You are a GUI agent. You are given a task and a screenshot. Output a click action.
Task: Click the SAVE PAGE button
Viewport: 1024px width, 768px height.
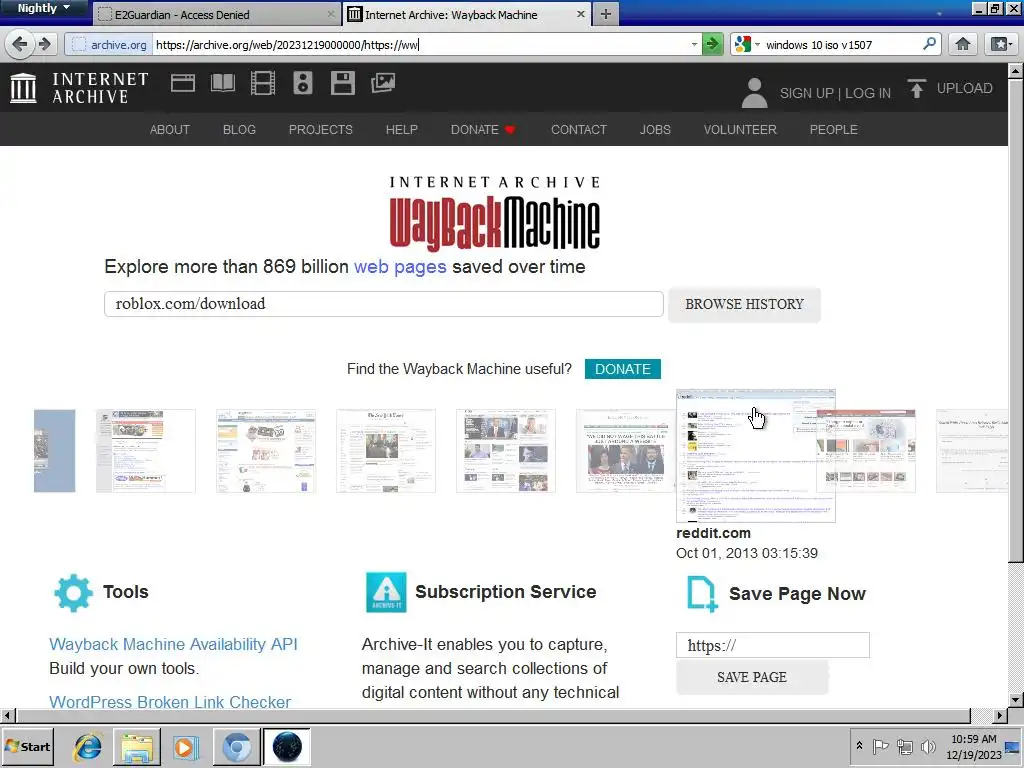point(752,678)
